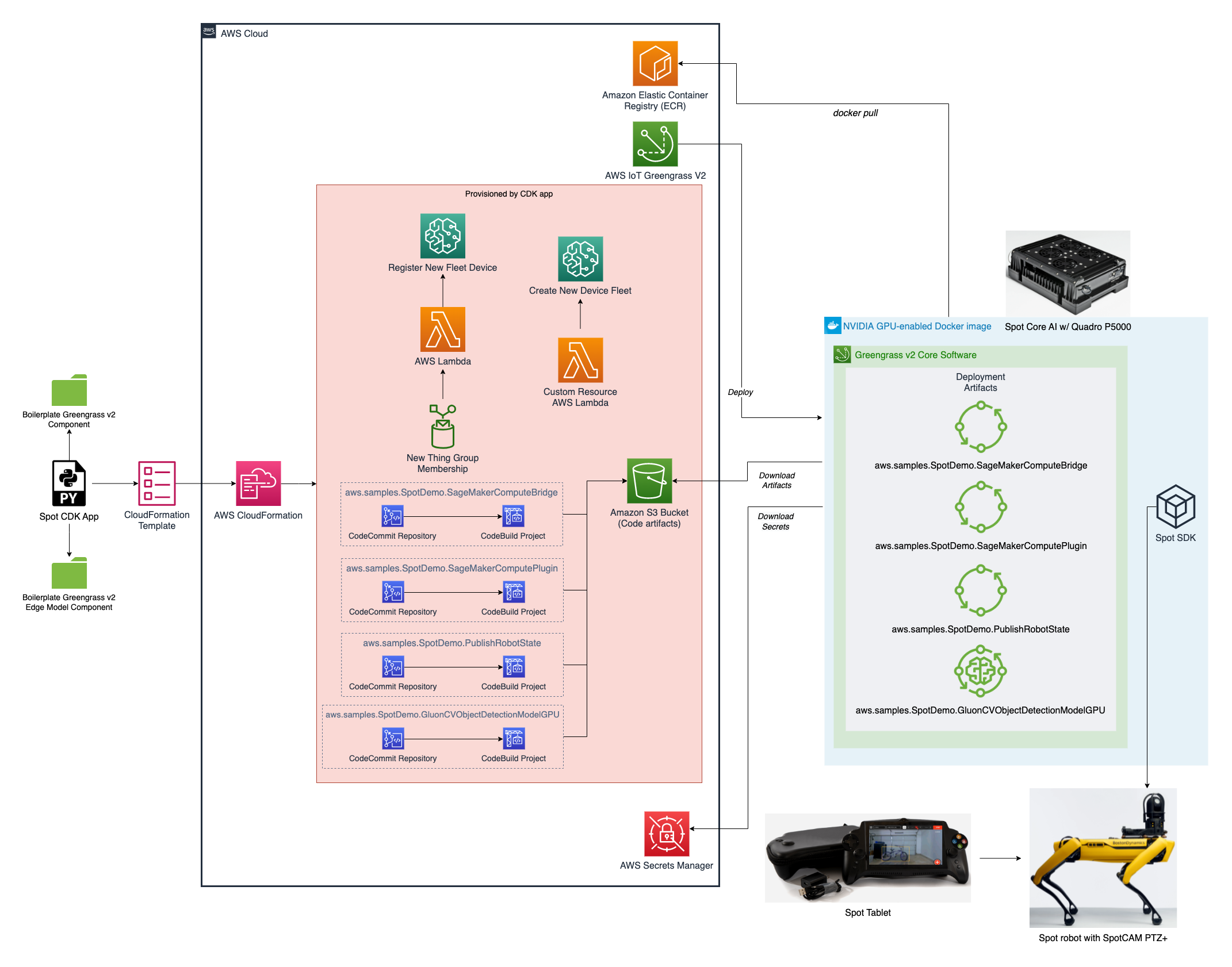The image size is (1232, 967).
Task: Click the AWS Secrets Manager icon
Action: (666, 834)
